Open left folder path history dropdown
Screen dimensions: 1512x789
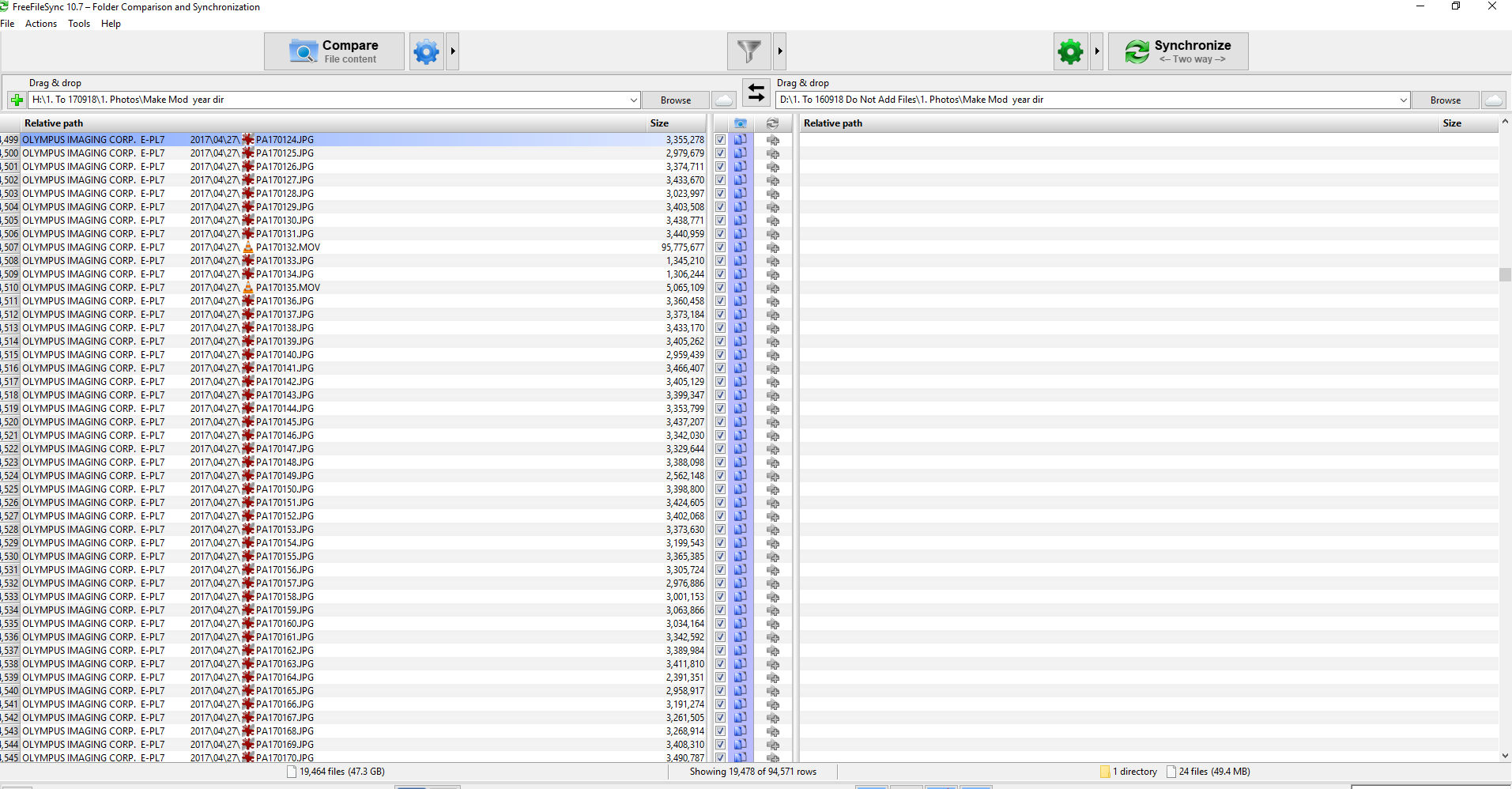pos(633,100)
